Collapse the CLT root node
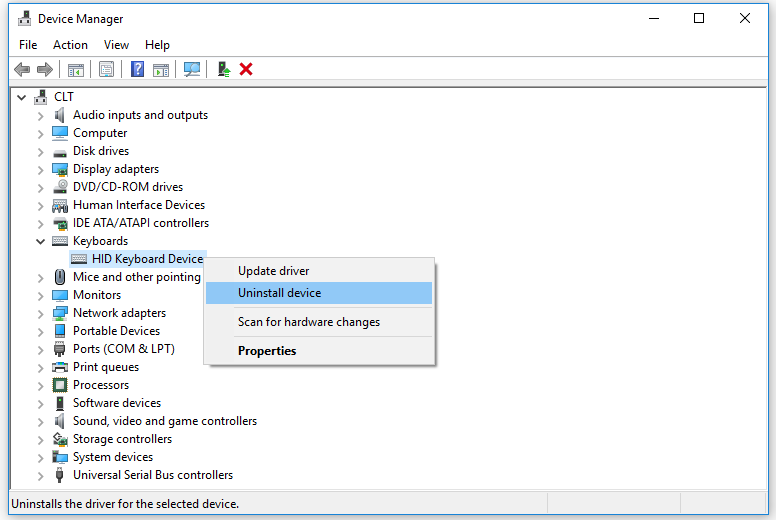Image resolution: width=776 pixels, height=520 pixels. coord(21,97)
